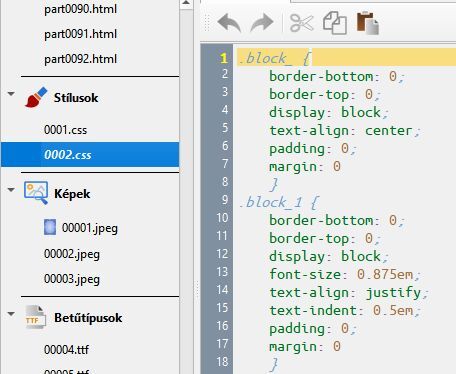This screenshot has width=456, height=374.
Task: Click the Stílusok paintbrush icon
Action: coord(36,97)
